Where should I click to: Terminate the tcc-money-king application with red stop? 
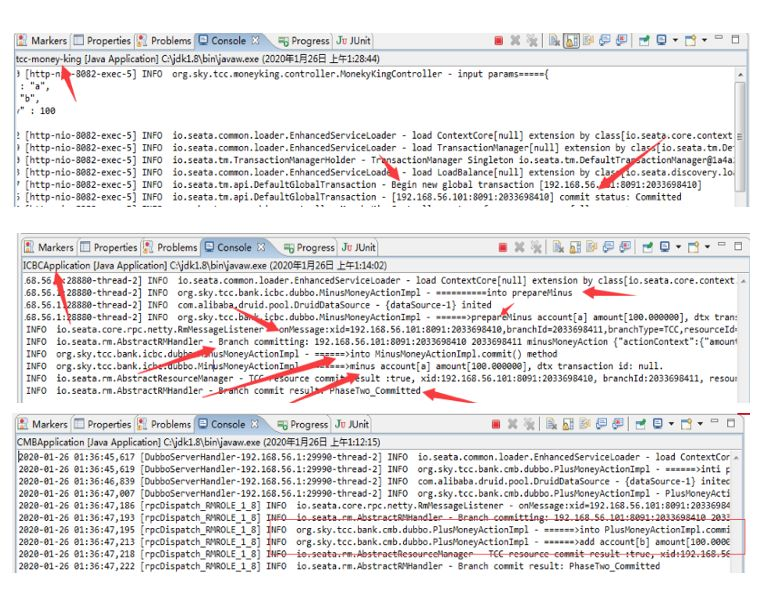(498, 40)
